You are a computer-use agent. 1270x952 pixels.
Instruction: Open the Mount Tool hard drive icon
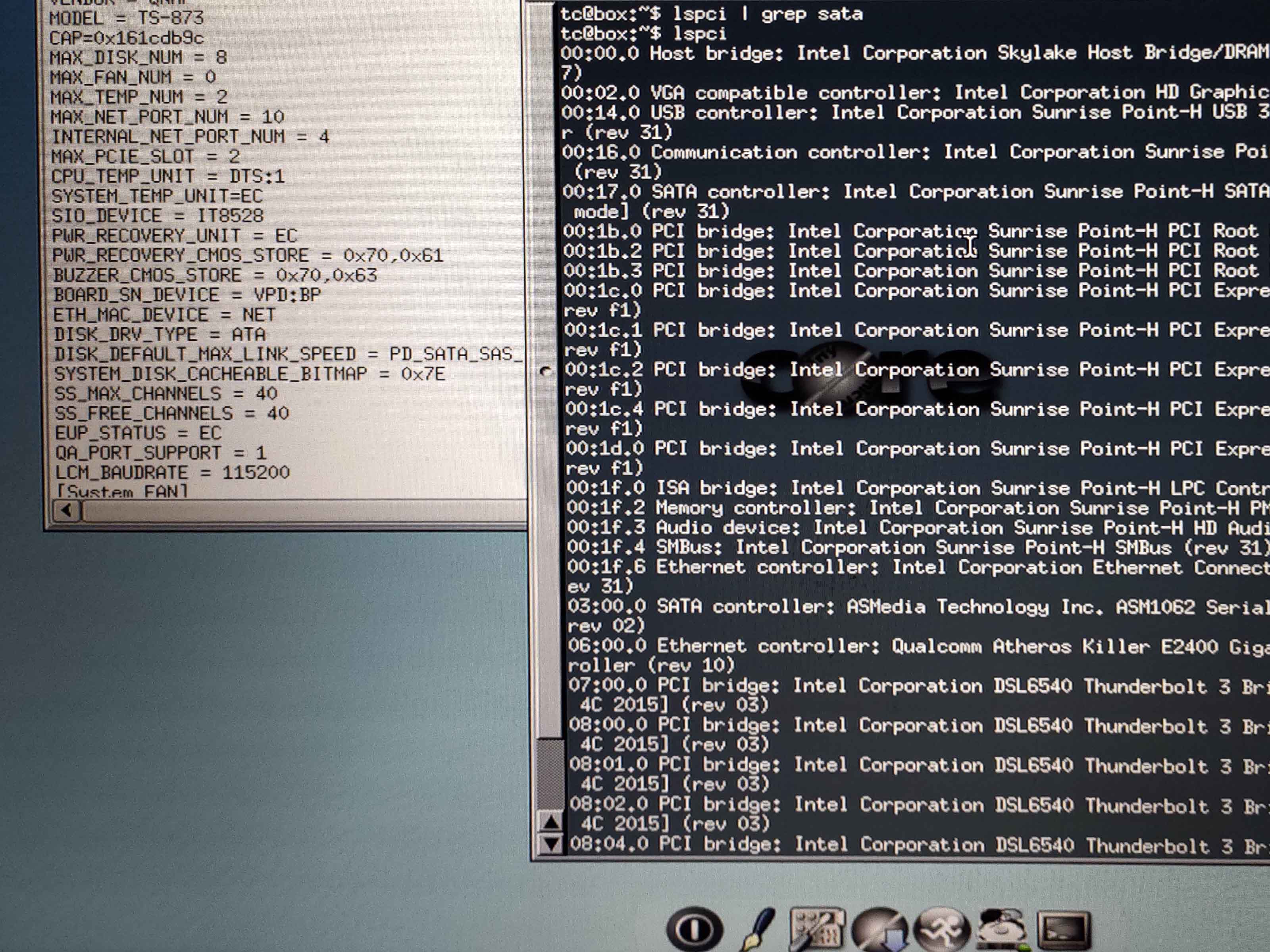(x=1003, y=928)
